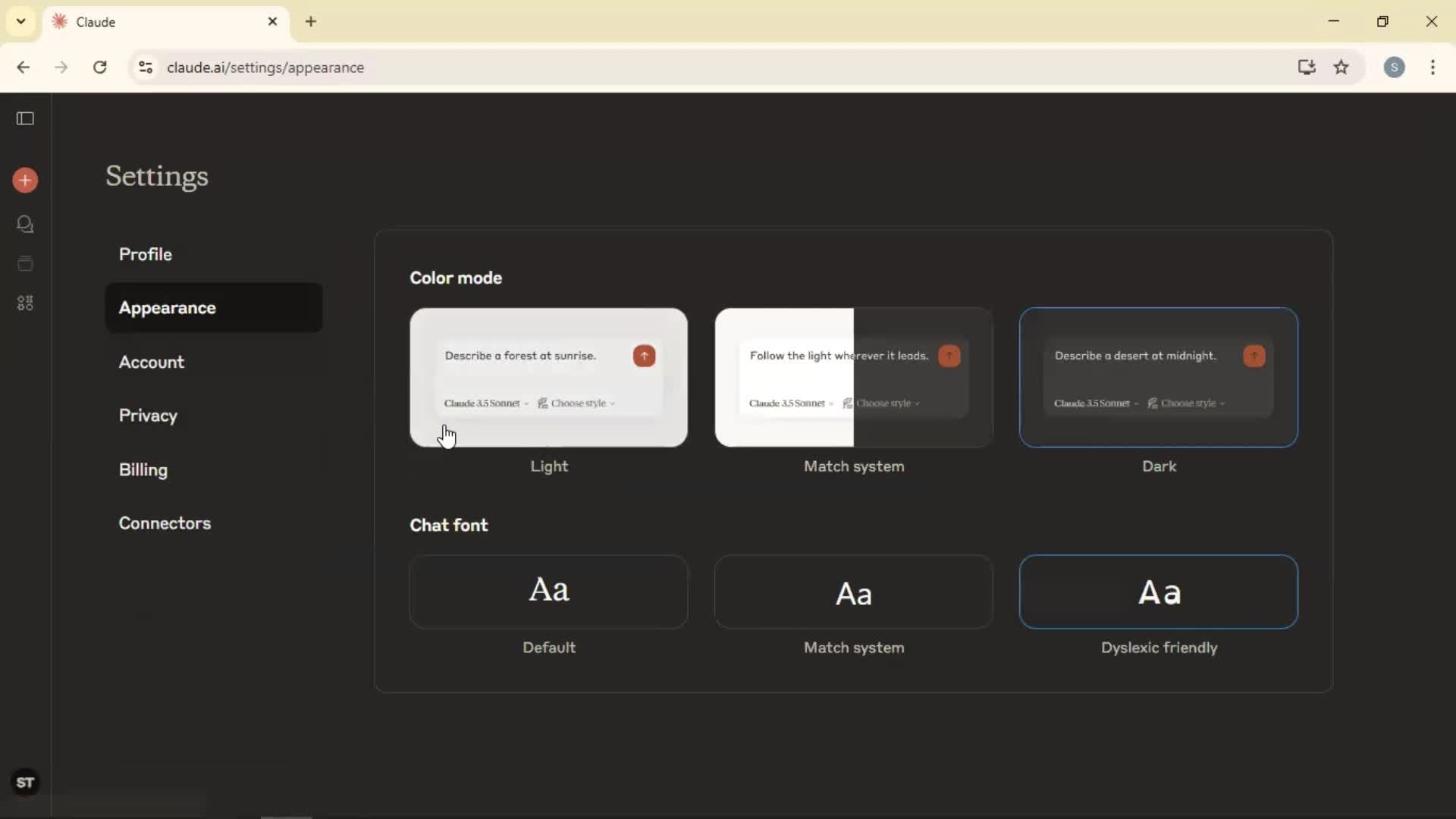Screen dimensions: 1456x819
Task: Install app icon in address bar
Action: [x=1307, y=67]
